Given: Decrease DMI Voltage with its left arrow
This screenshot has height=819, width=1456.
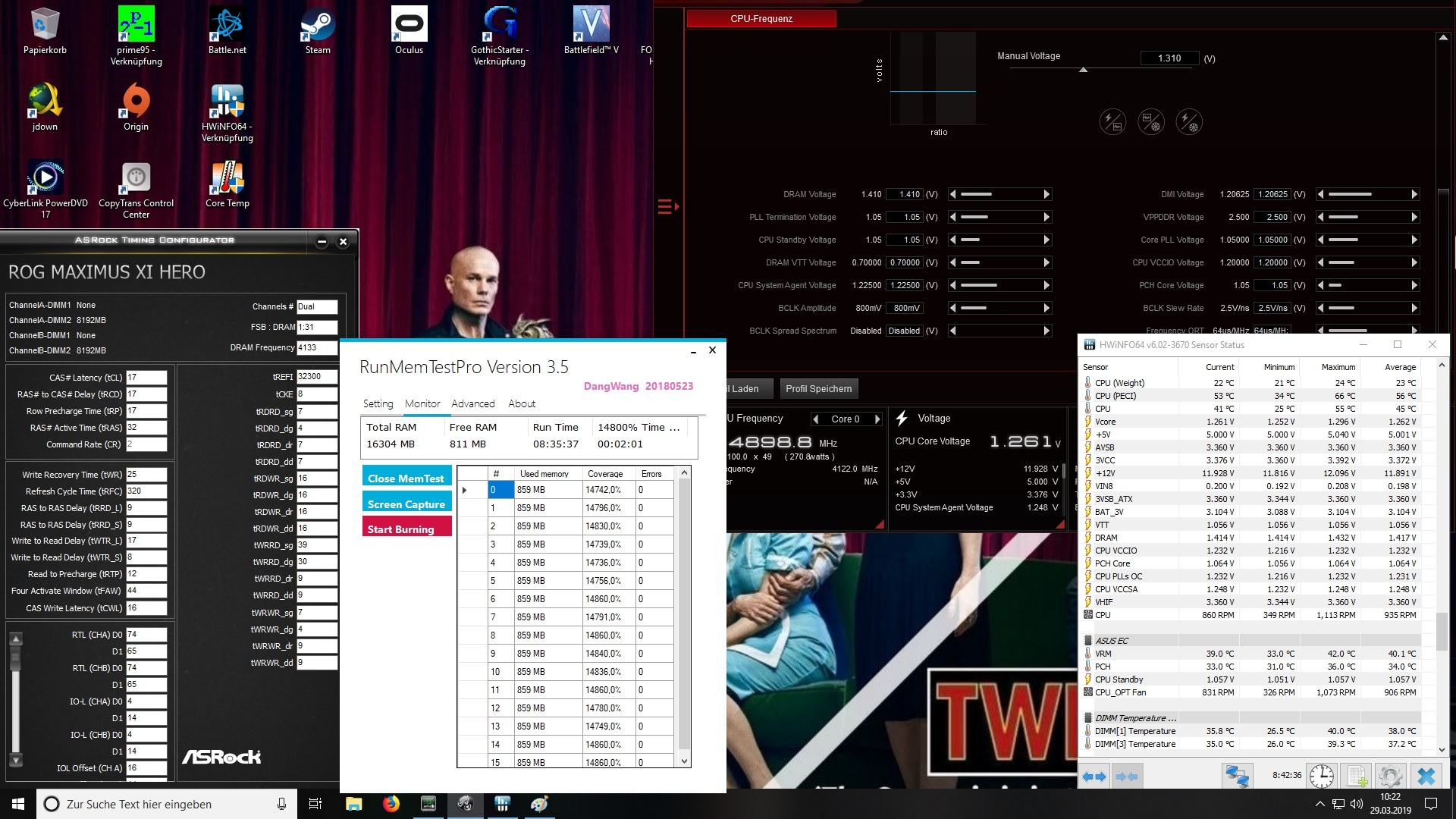Looking at the screenshot, I should point(1321,194).
